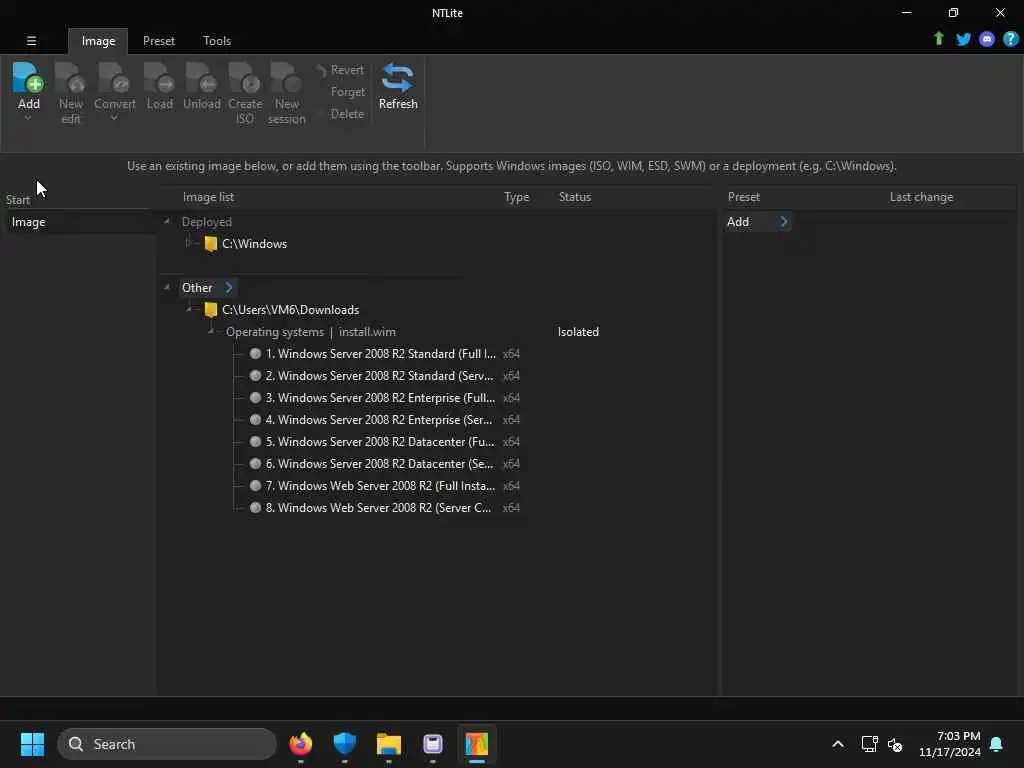Click the chevron next to Other
The image size is (1024, 768).
coord(229,287)
